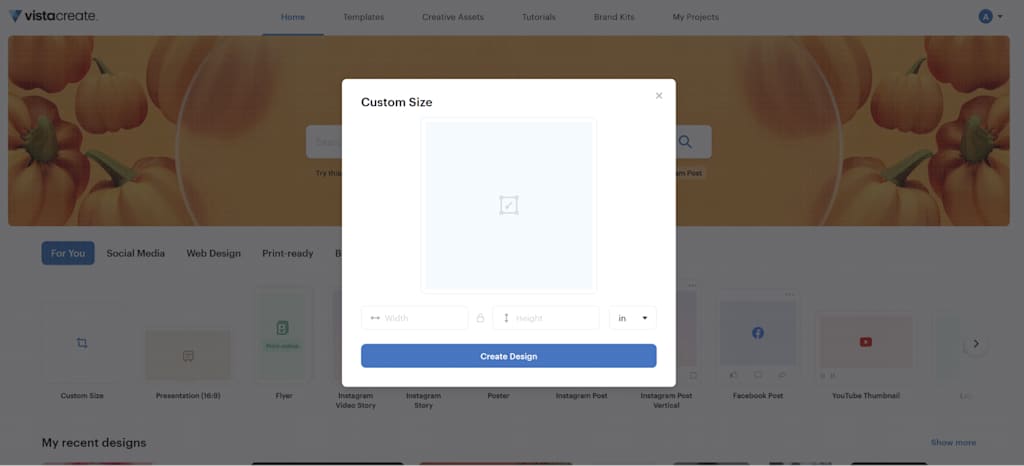Select the Web Design category tab
Viewport: 1024px width, 466px height.
click(x=214, y=253)
